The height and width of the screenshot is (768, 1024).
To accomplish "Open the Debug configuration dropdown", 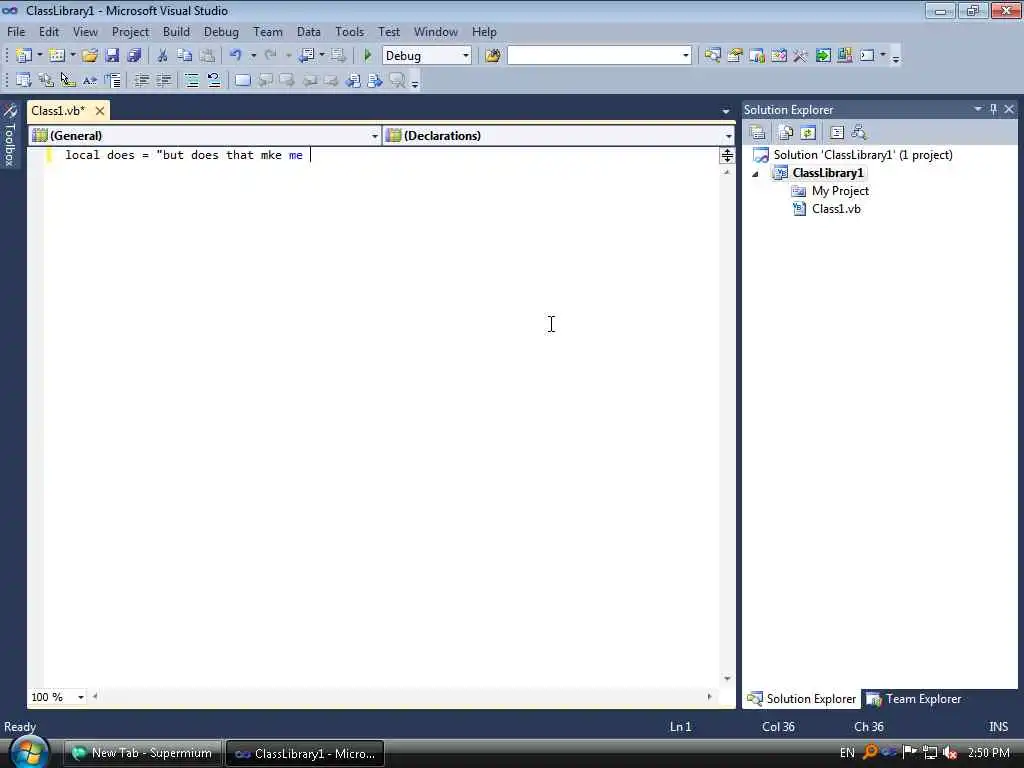I will 466,56.
